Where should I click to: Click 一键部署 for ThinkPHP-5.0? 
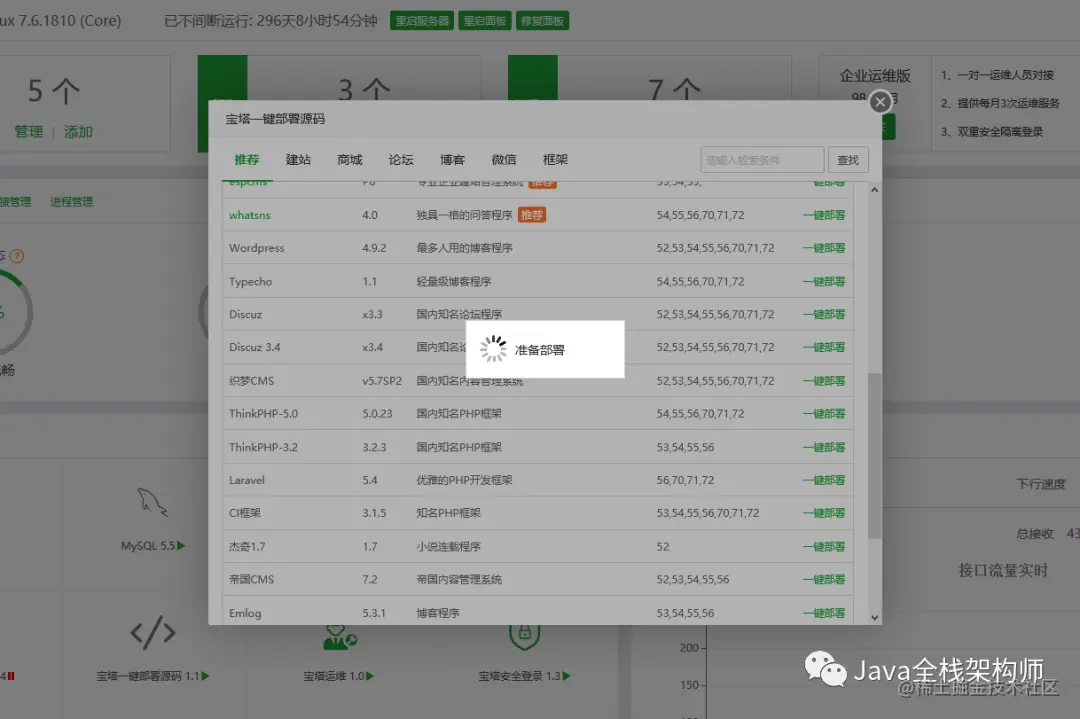click(824, 414)
